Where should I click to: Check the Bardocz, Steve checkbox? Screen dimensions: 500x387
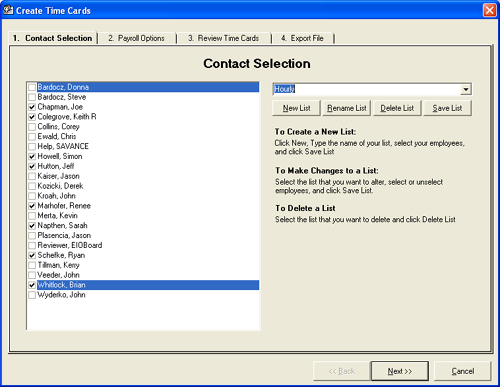(32, 97)
